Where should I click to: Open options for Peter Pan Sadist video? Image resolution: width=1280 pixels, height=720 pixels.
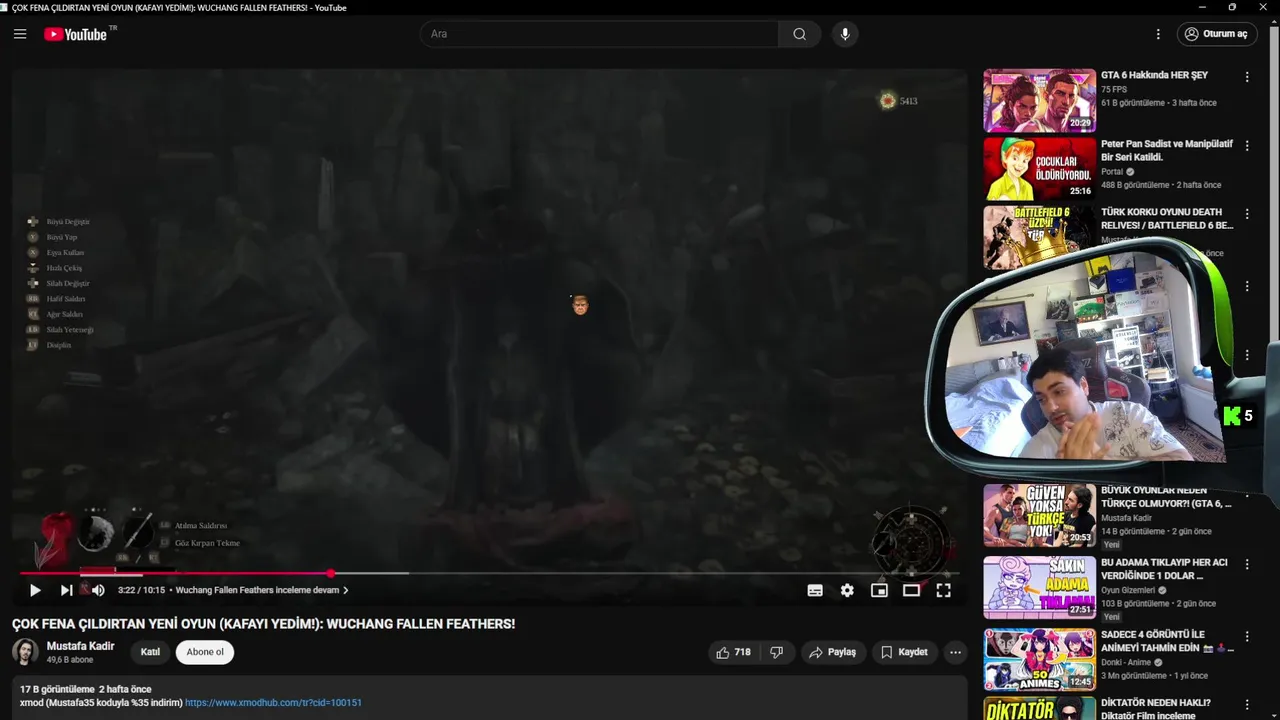click(1247, 145)
